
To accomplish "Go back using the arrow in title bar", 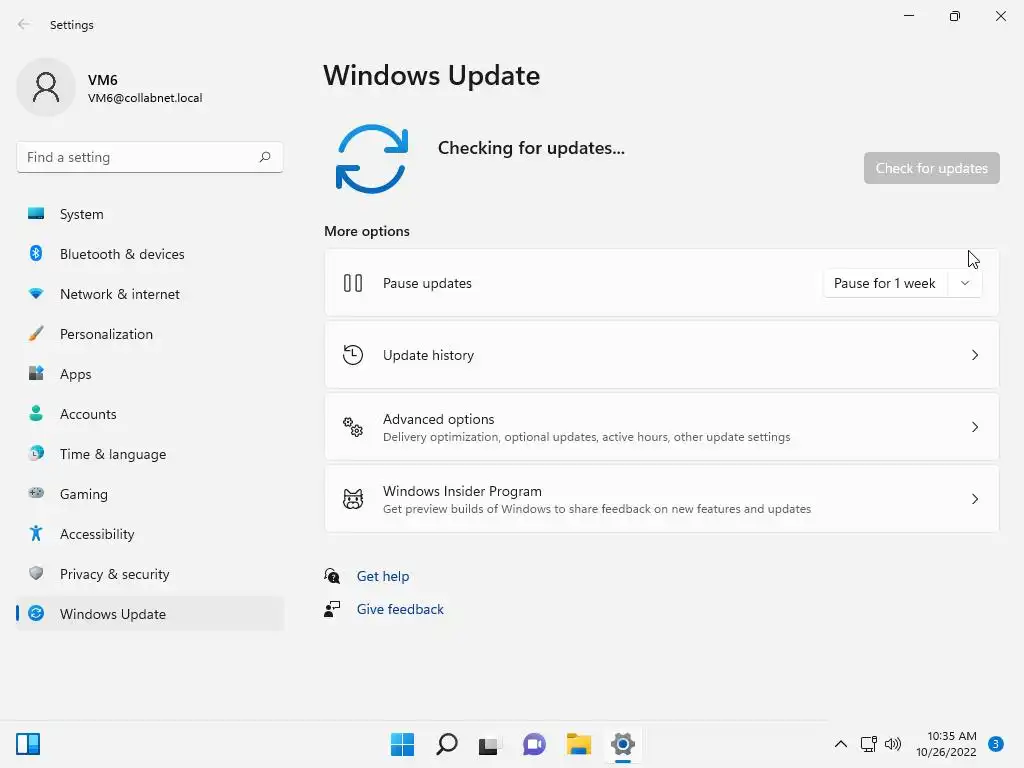I will (24, 24).
